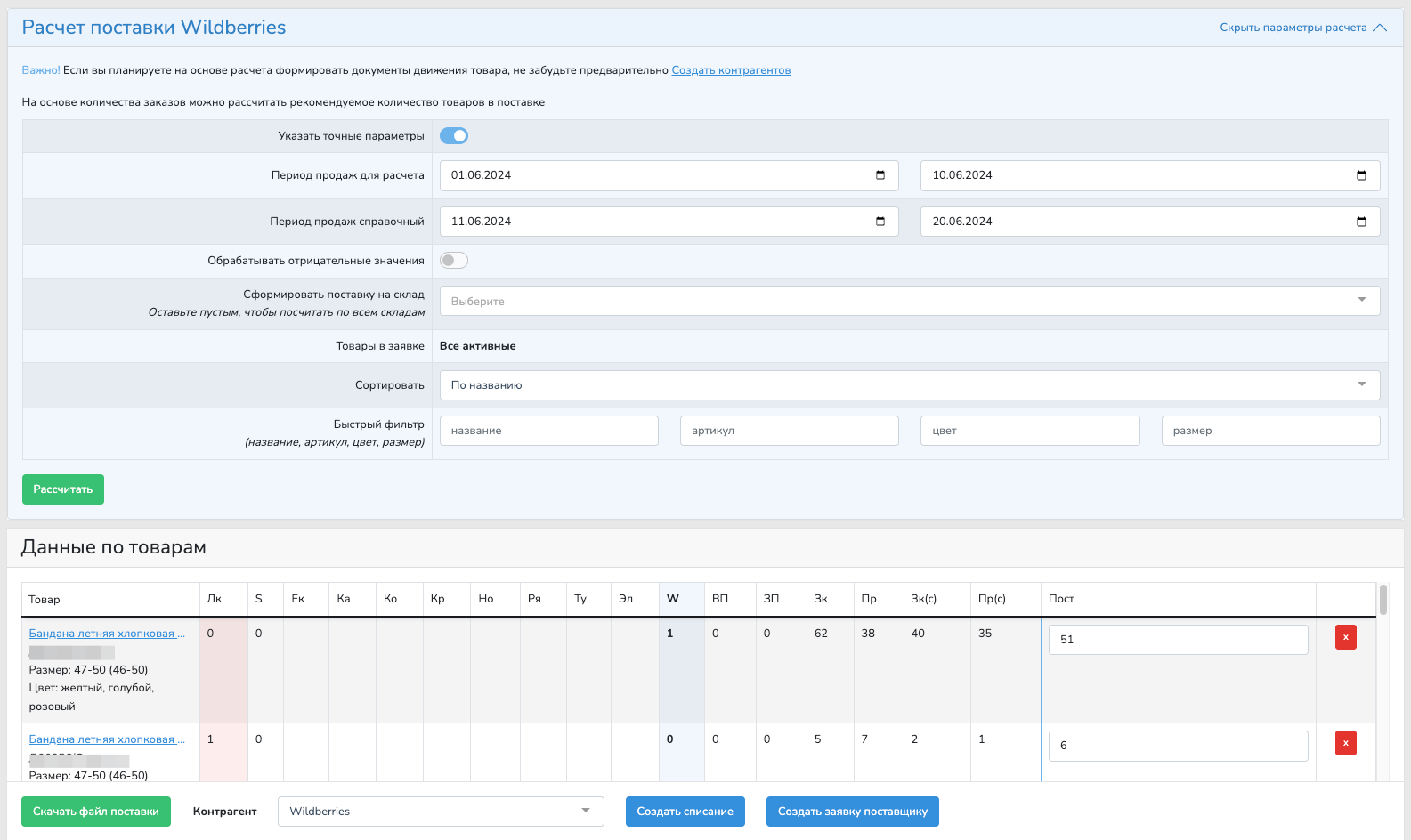The height and width of the screenshot is (840, 1411).
Task: Click the product table vertical scrollbar
Action: (1383, 601)
